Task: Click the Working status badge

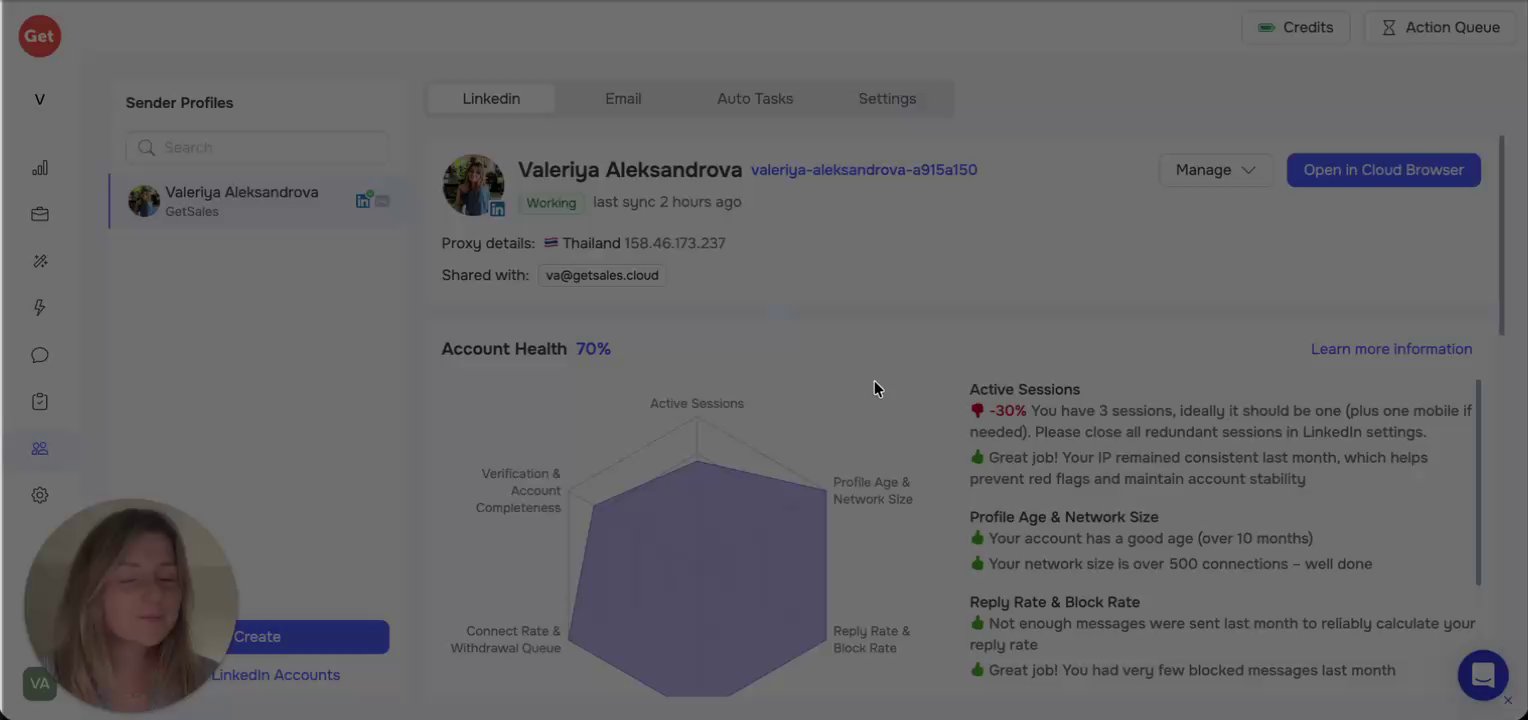Action: point(551,202)
